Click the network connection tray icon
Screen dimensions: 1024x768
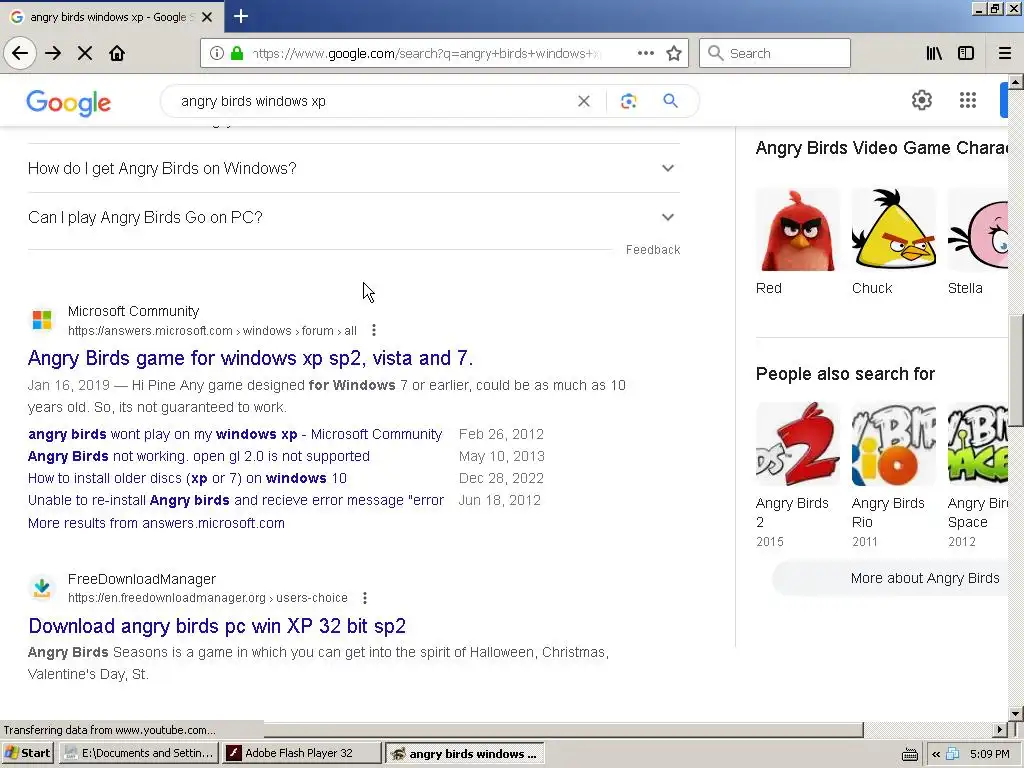tap(952, 754)
